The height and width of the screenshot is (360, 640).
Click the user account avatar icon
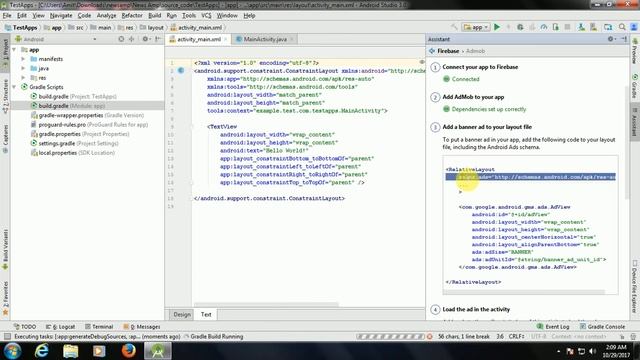[x=634, y=27]
